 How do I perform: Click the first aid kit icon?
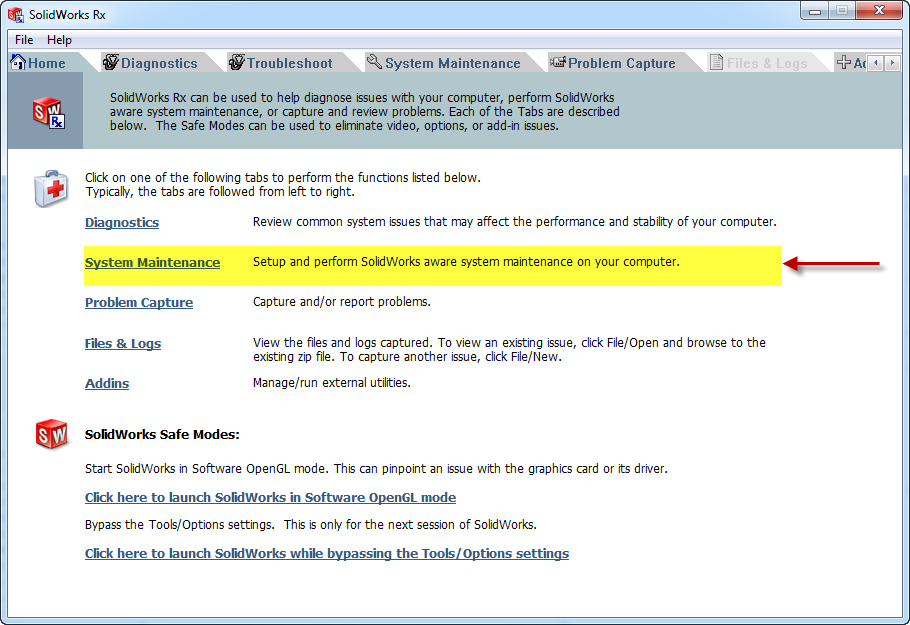51,189
